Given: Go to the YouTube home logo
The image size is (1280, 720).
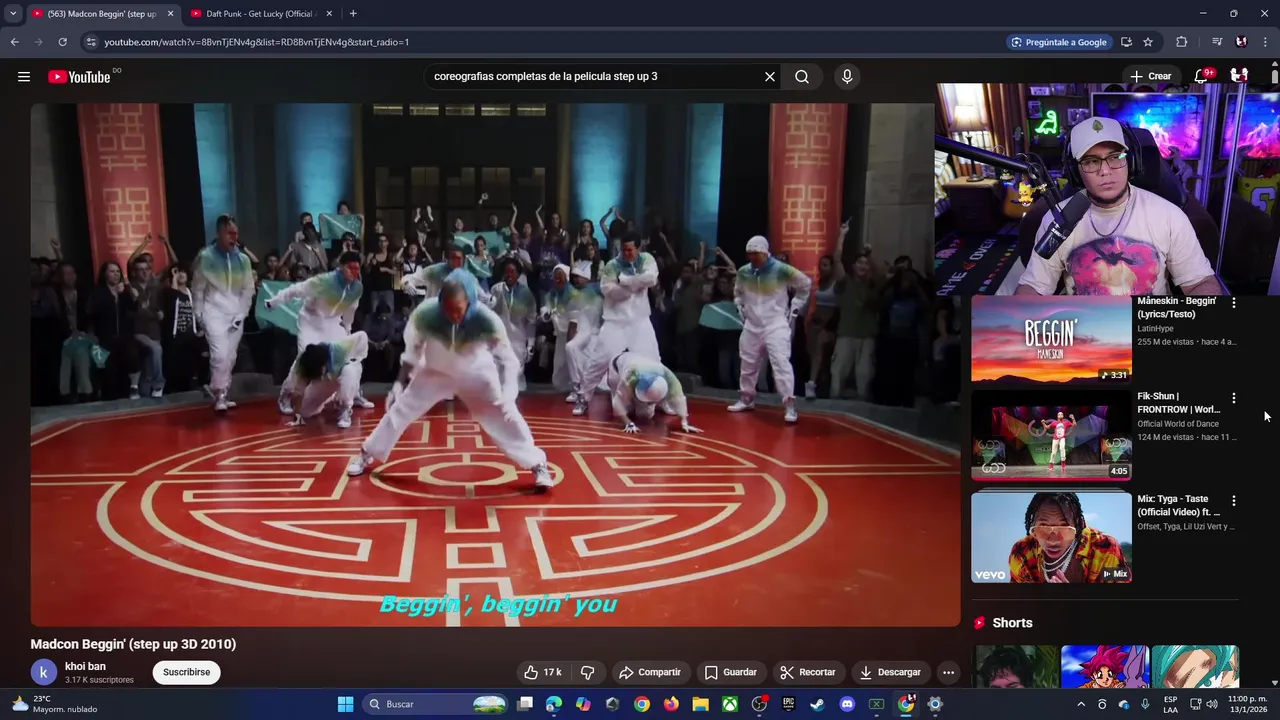Looking at the screenshot, I should point(79,77).
